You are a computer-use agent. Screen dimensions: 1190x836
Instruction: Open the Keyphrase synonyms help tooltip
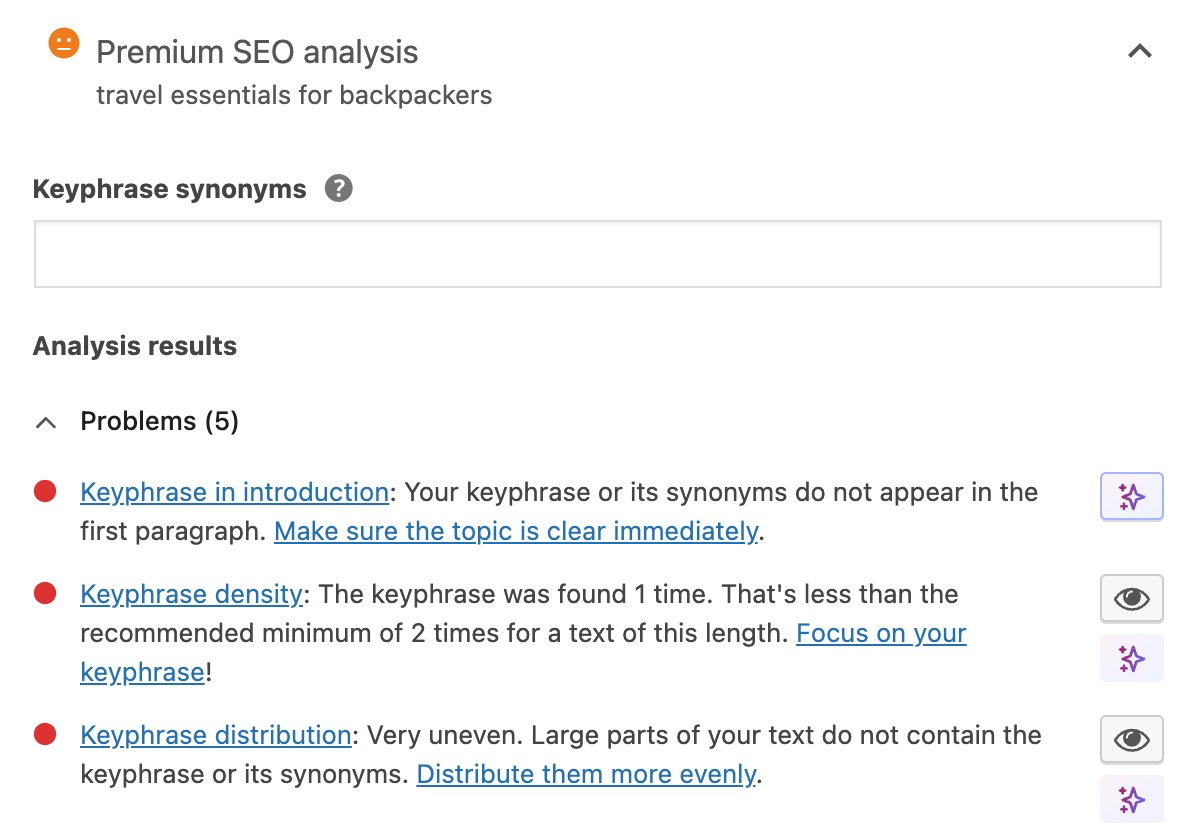coord(338,188)
